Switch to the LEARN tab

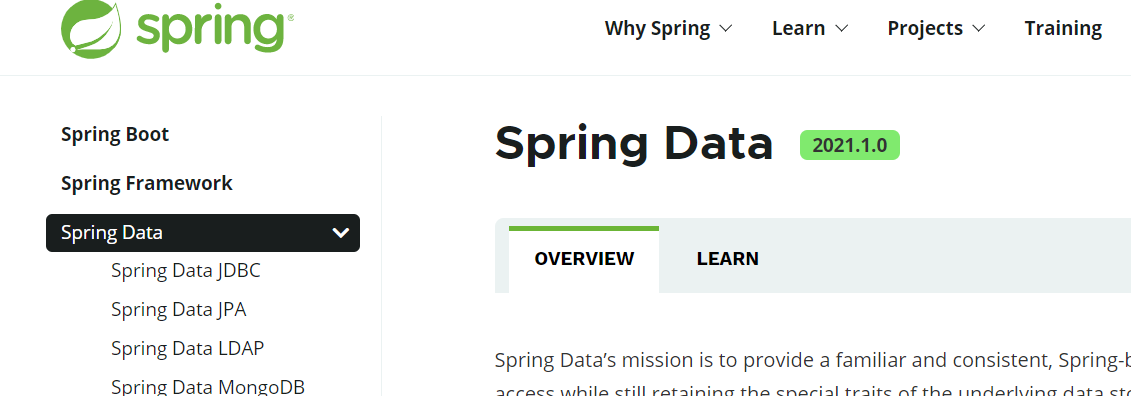(728, 259)
